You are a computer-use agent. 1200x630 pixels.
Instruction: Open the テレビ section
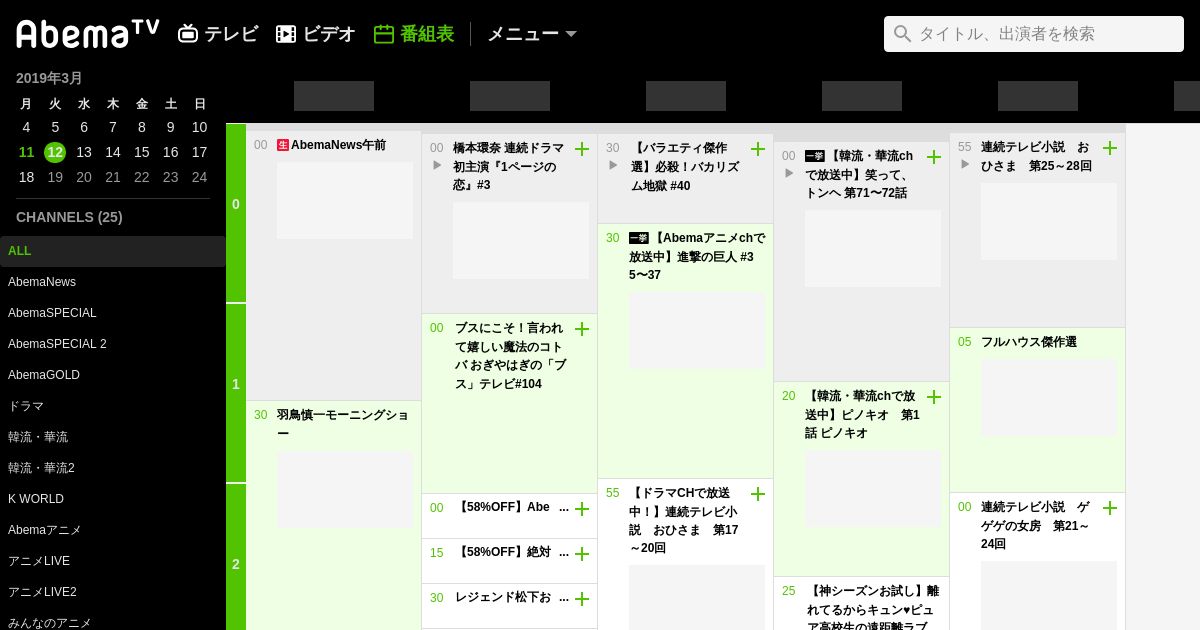click(218, 34)
